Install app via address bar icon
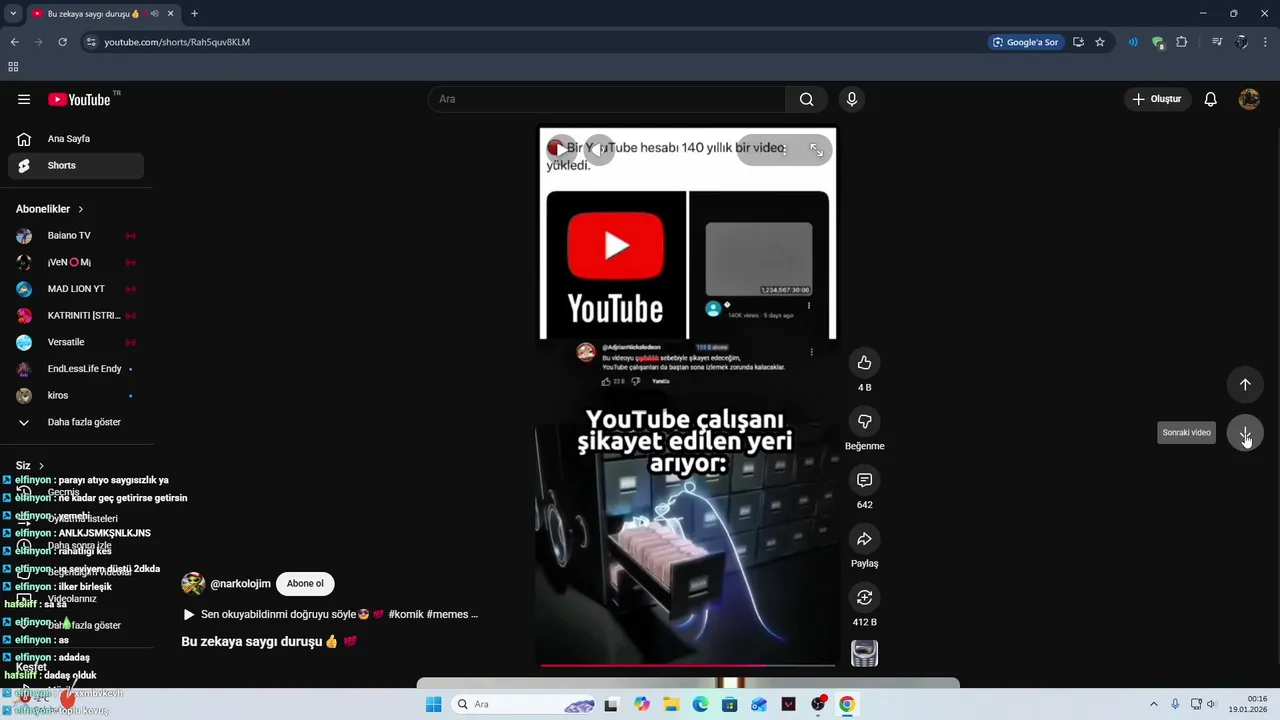This screenshot has width=1280, height=720. (1078, 42)
